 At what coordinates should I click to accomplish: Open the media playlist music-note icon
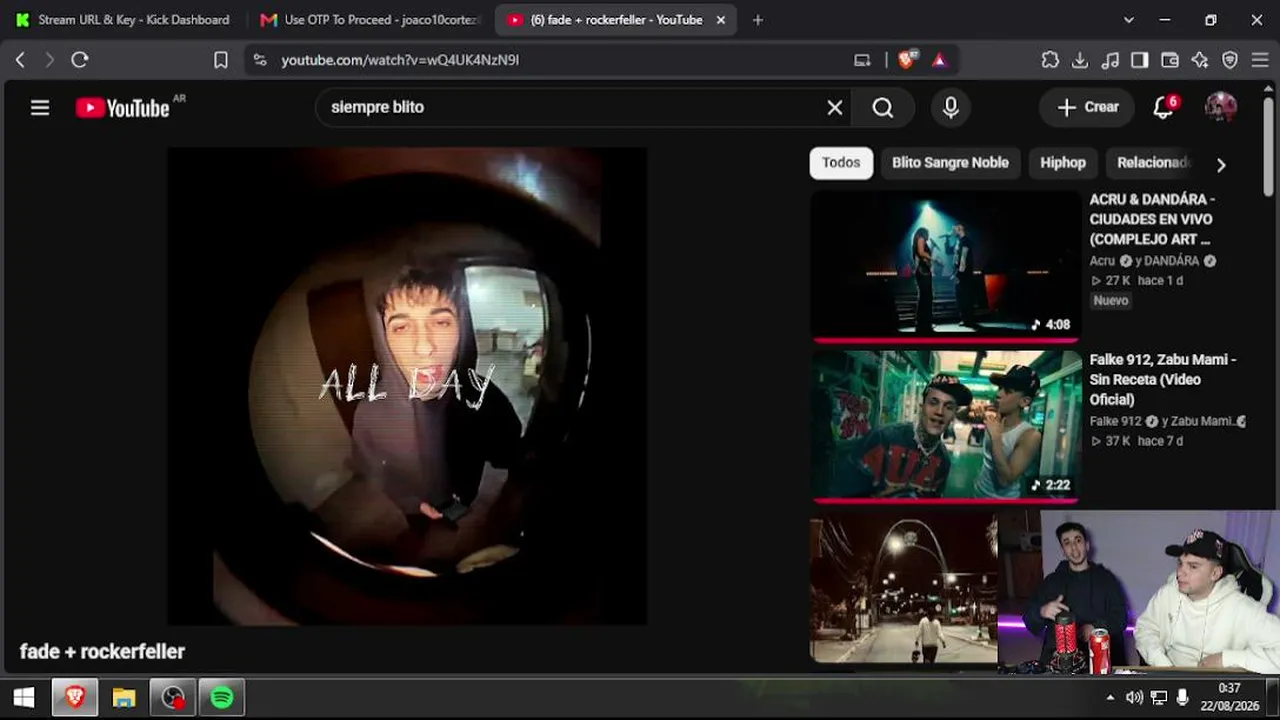point(1110,60)
